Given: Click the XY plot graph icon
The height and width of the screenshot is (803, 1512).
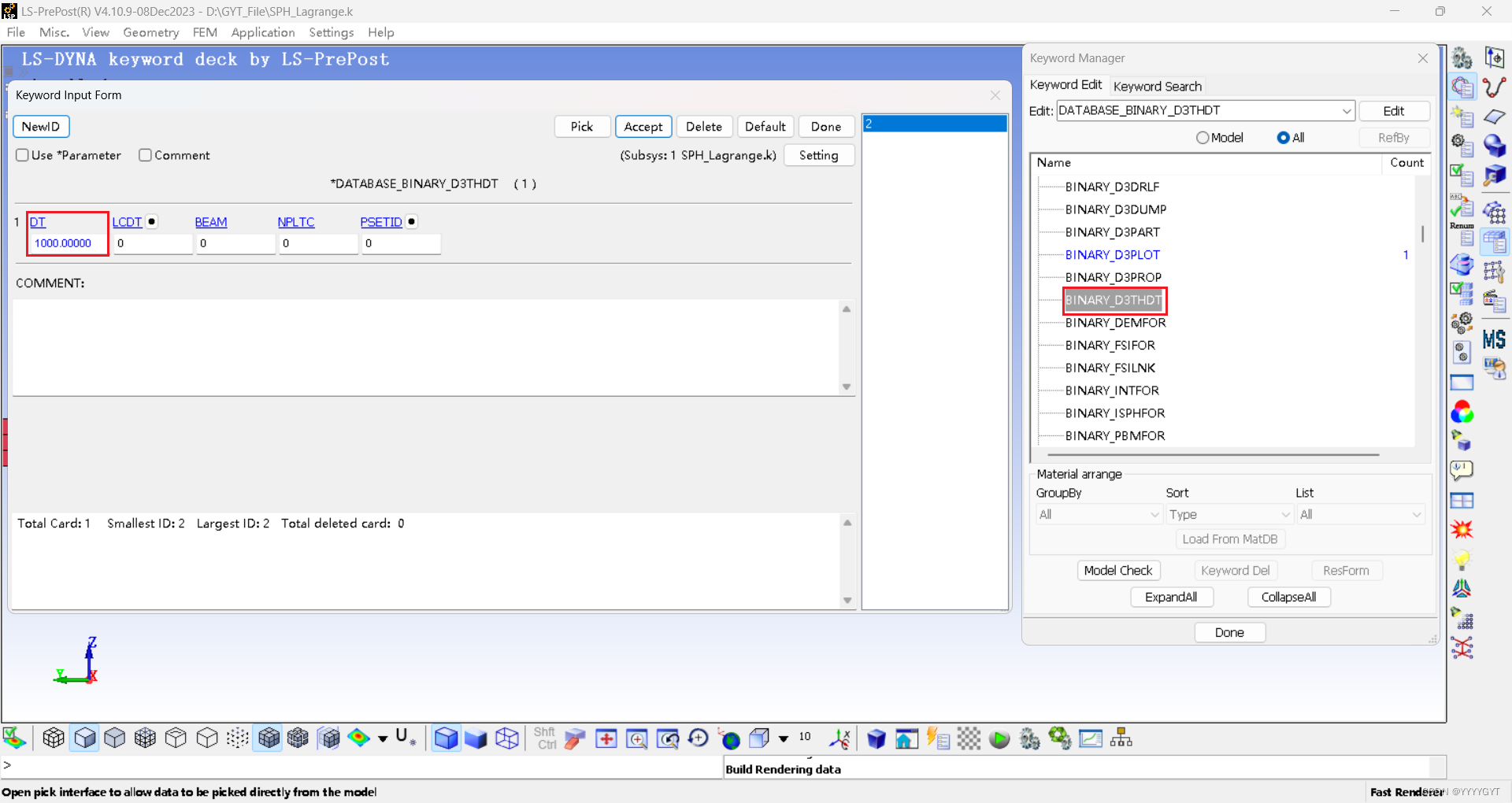Looking at the screenshot, I should click(x=1091, y=738).
